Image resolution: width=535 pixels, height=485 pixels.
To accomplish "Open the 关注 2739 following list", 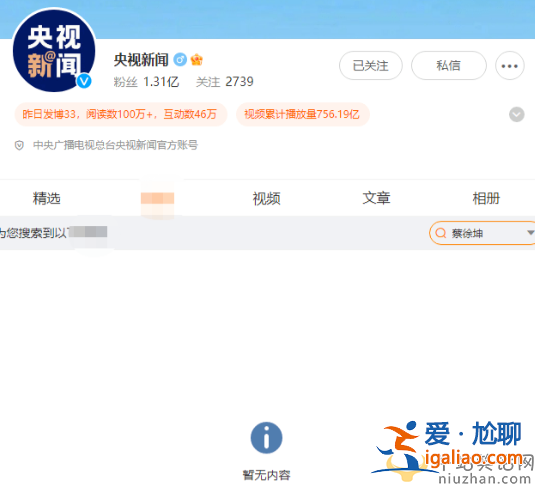I will click(x=225, y=82).
